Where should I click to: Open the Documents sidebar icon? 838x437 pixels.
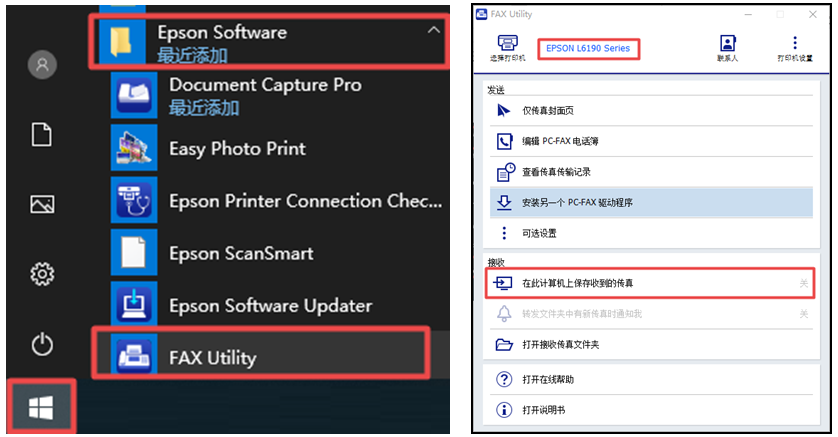(42, 134)
